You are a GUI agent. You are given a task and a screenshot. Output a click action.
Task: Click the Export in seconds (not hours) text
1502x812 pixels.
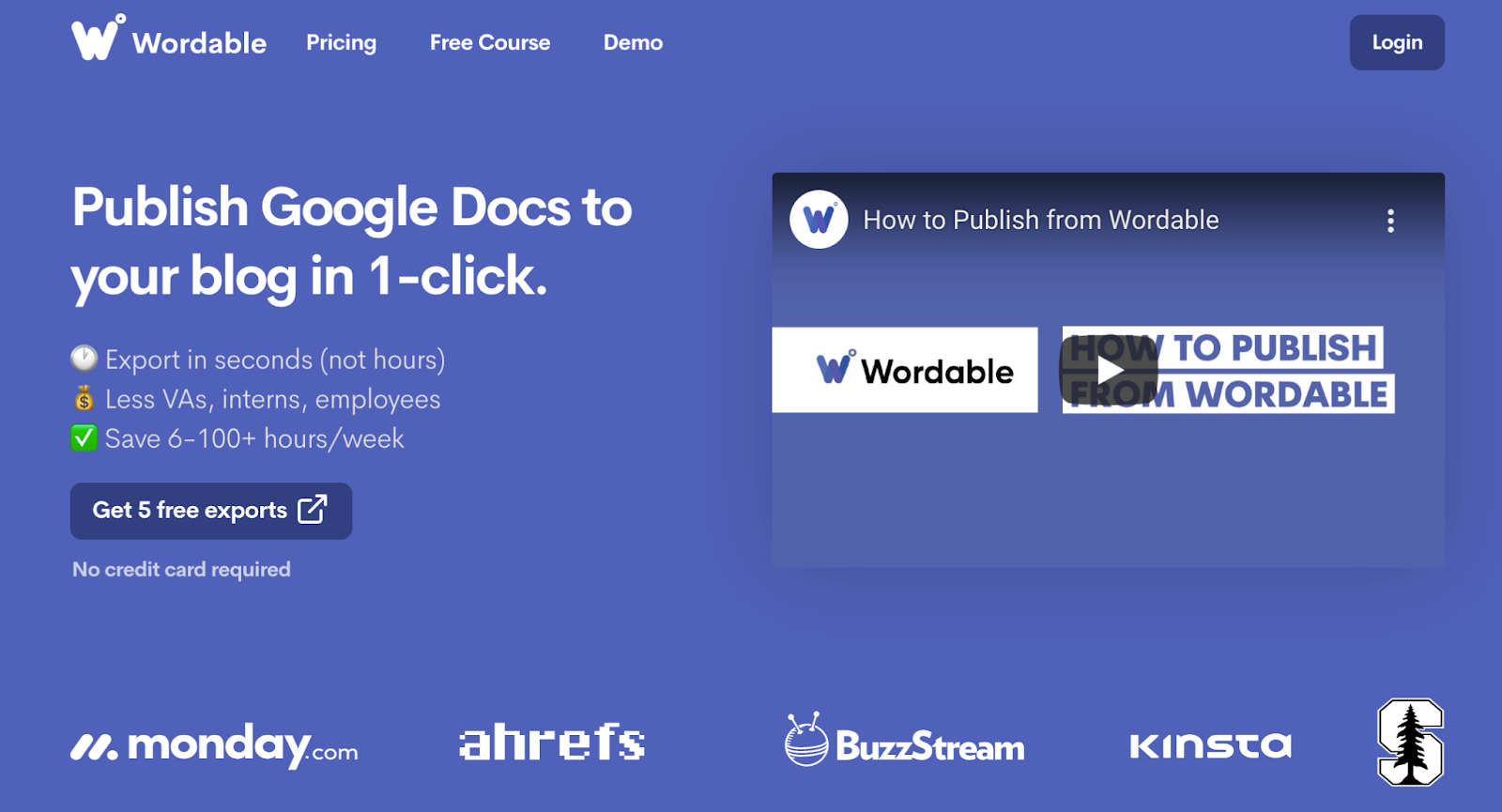tap(275, 360)
